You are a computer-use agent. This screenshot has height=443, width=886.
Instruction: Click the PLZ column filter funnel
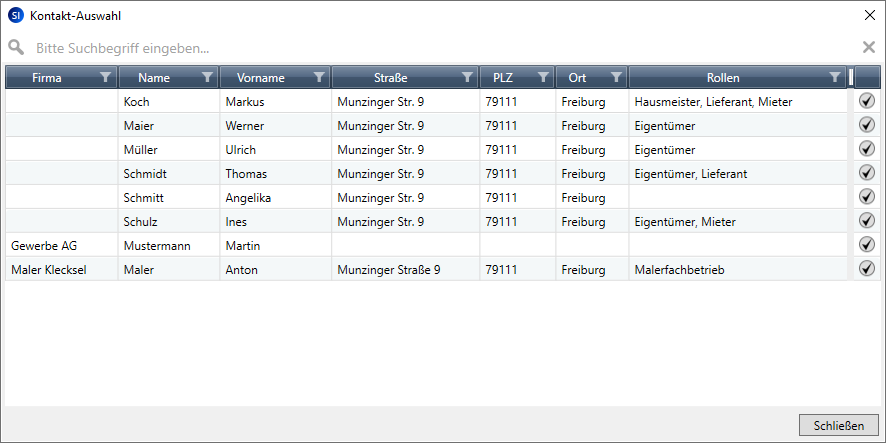coord(543,77)
